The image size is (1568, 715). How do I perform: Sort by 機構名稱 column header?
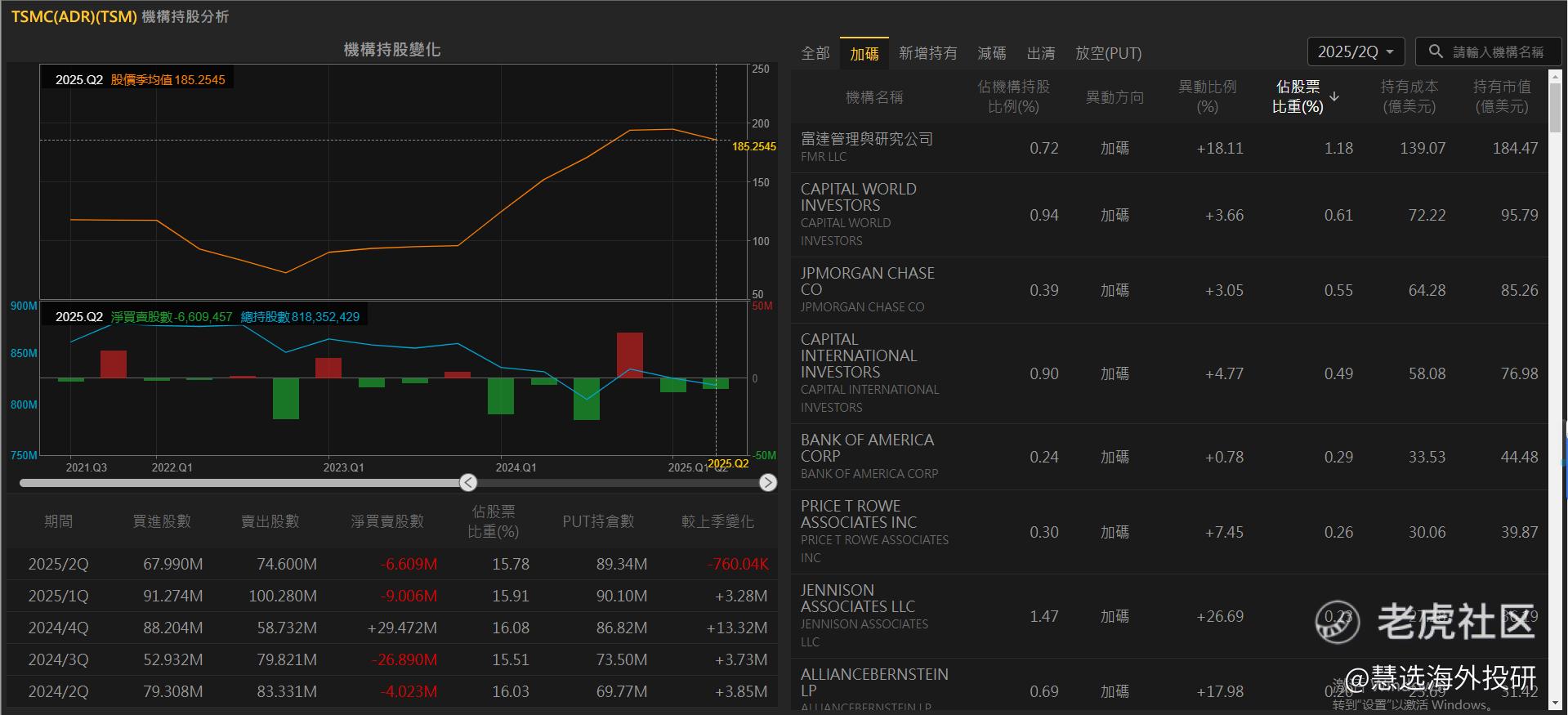[x=874, y=97]
